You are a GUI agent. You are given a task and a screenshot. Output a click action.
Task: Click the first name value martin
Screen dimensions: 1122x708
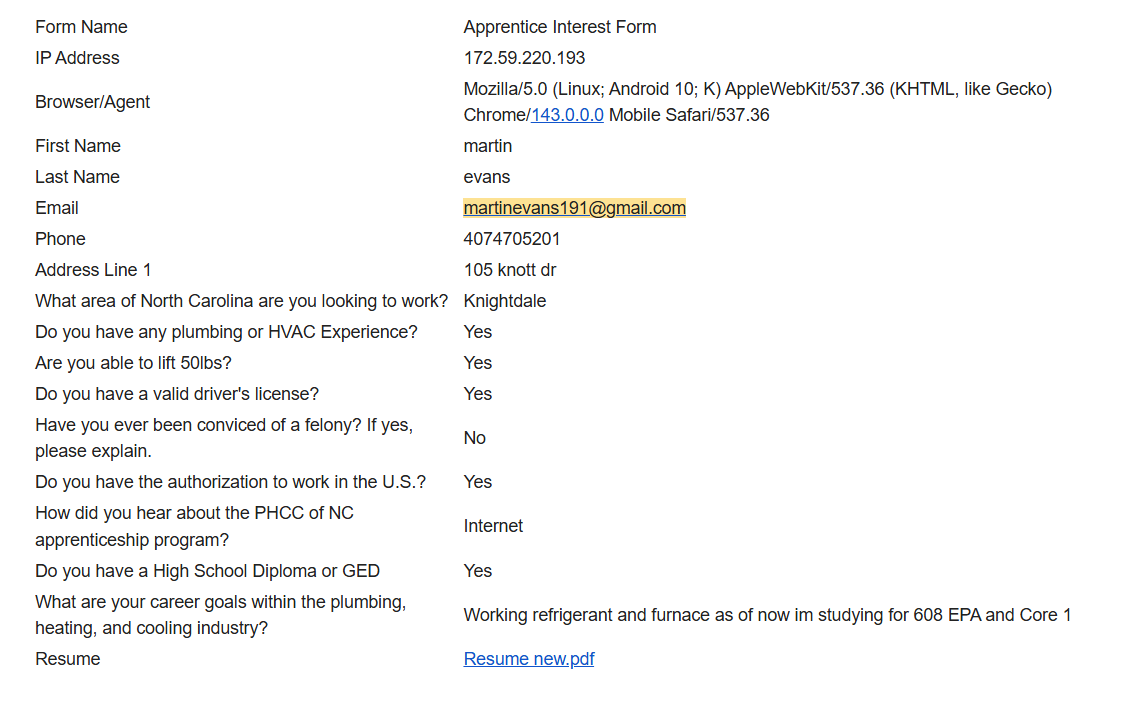click(488, 145)
